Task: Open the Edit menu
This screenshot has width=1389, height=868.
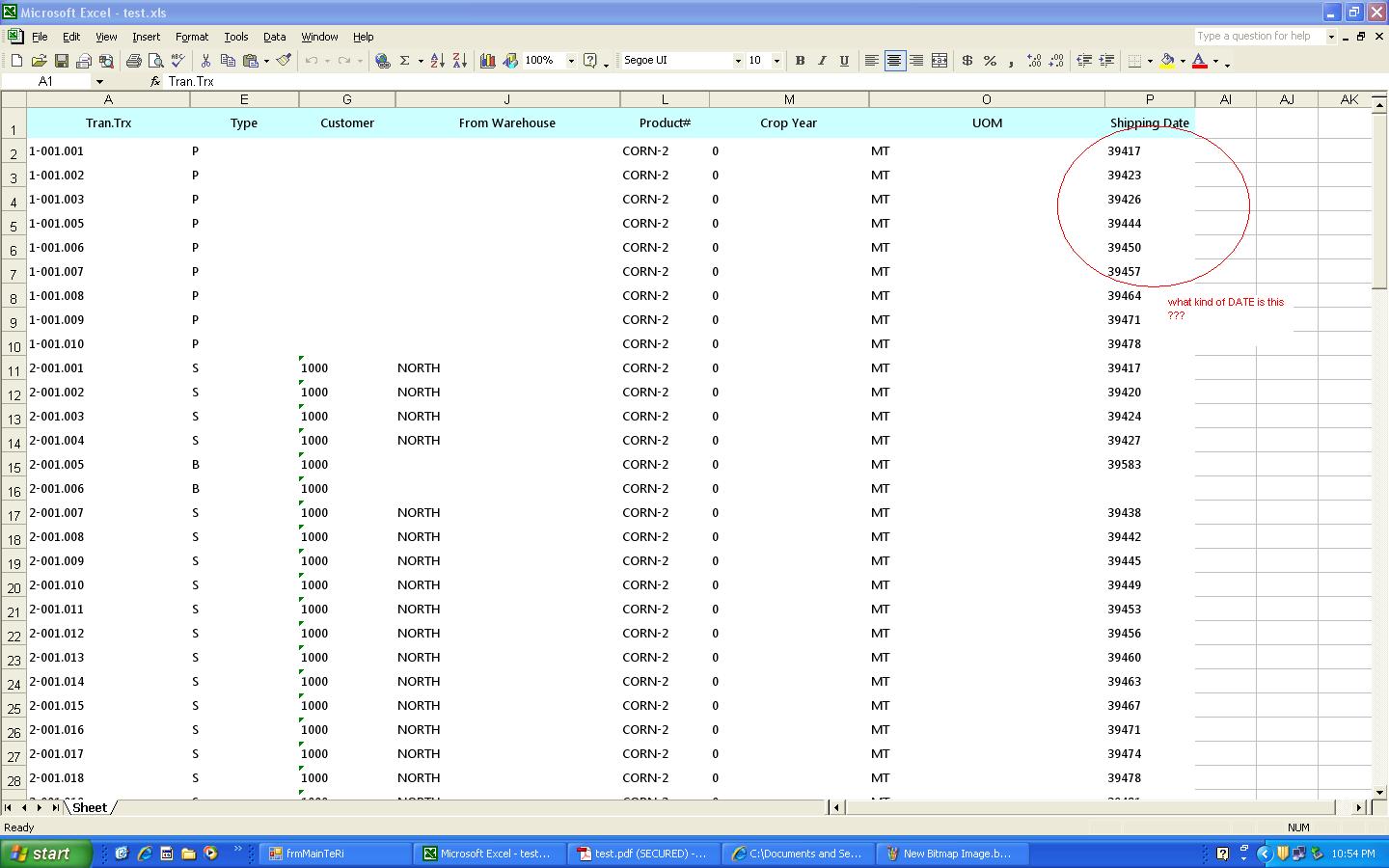Action: pyautogui.click(x=71, y=37)
